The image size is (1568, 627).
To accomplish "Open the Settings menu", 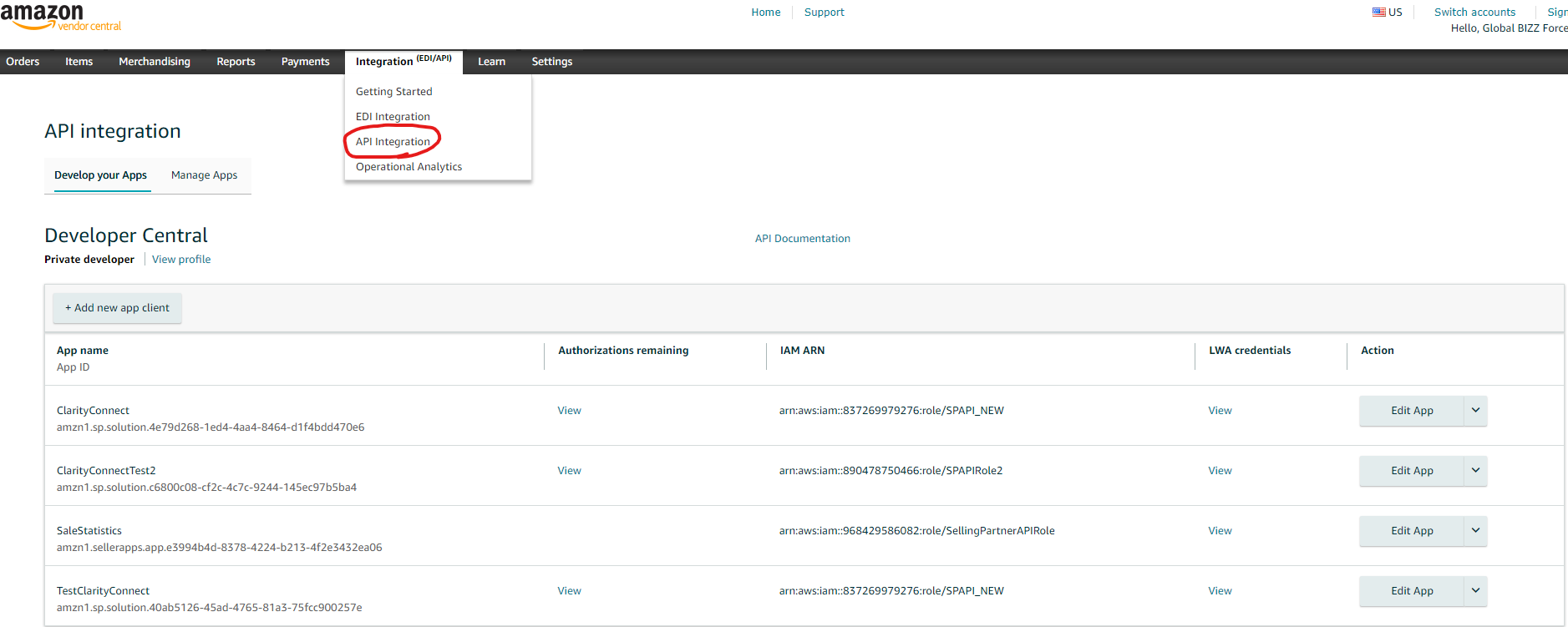I will pyautogui.click(x=552, y=62).
